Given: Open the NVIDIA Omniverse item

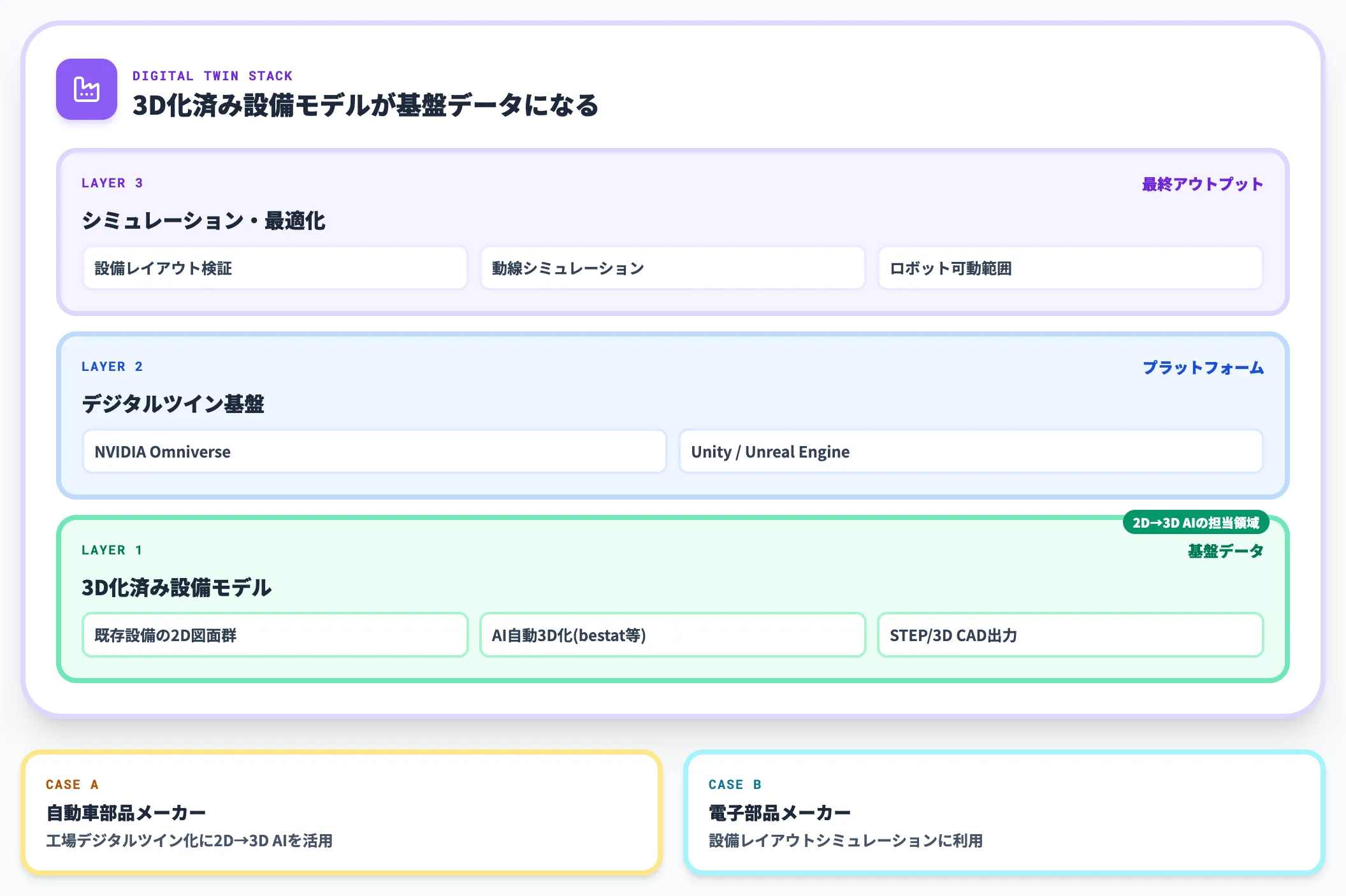Looking at the screenshot, I should coord(375,452).
